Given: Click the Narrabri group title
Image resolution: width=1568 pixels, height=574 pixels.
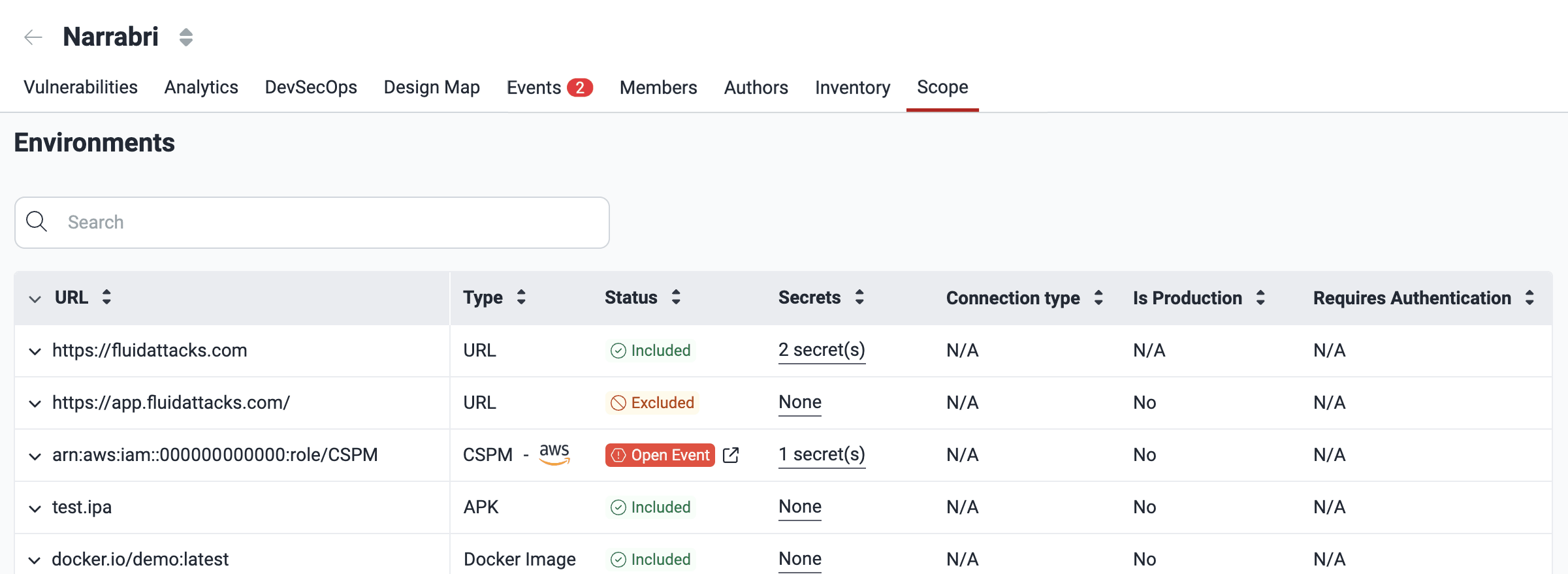Looking at the screenshot, I should [x=111, y=37].
